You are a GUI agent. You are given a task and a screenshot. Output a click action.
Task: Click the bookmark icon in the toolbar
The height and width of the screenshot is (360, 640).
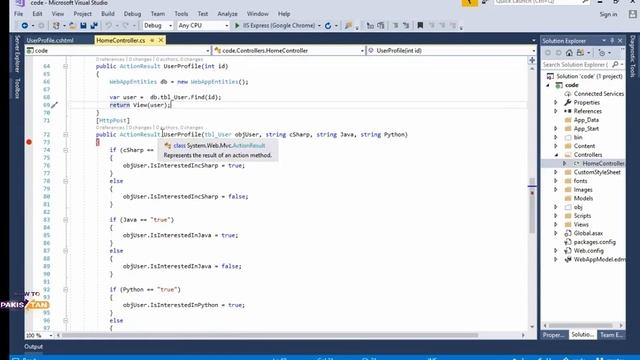point(420,26)
